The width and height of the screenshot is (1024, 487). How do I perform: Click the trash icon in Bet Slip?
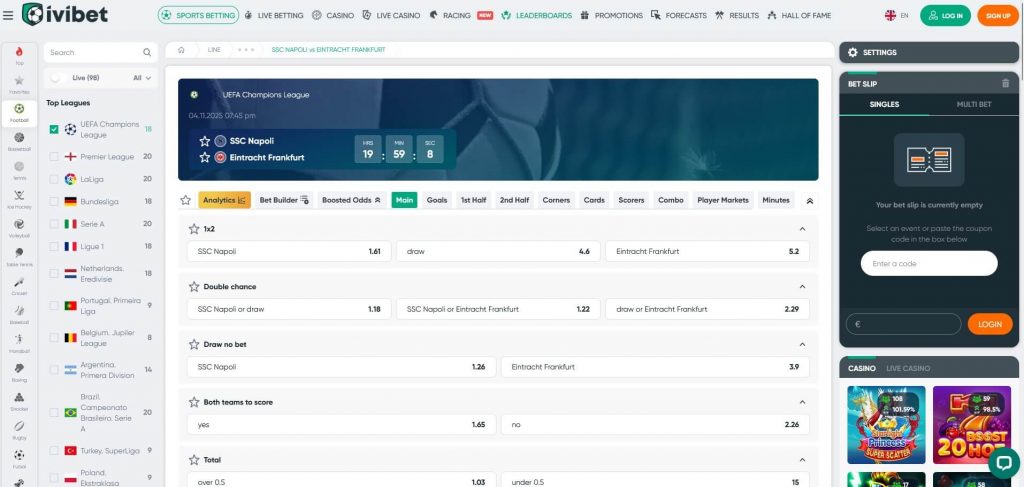1005,84
